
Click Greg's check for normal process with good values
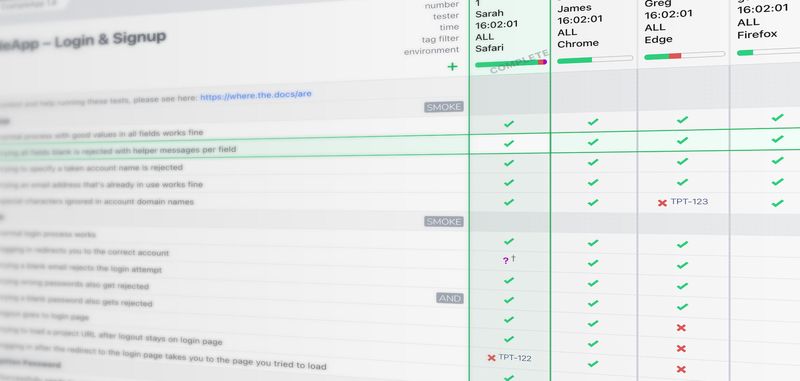pos(683,120)
